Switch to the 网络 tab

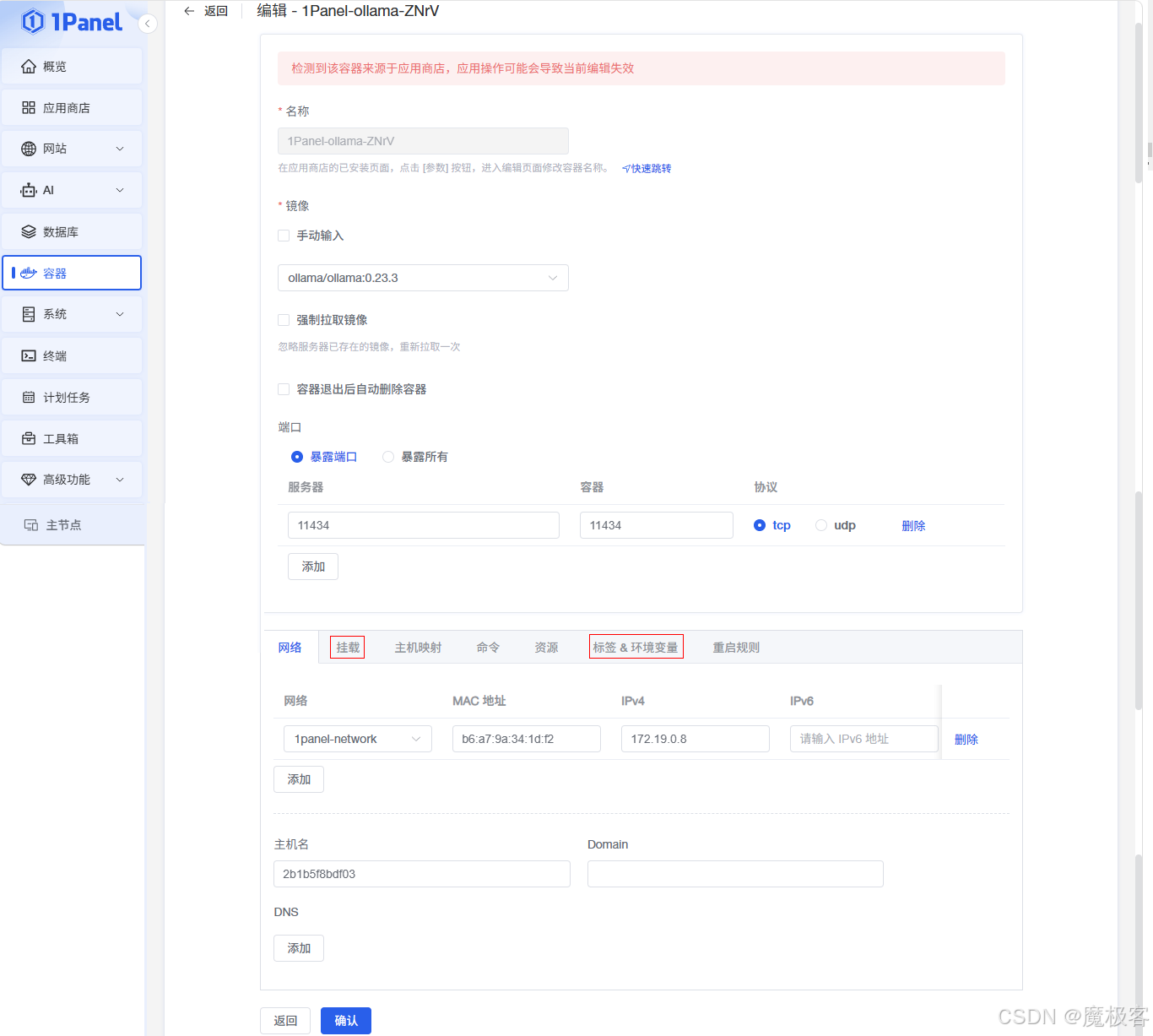[290, 648]
